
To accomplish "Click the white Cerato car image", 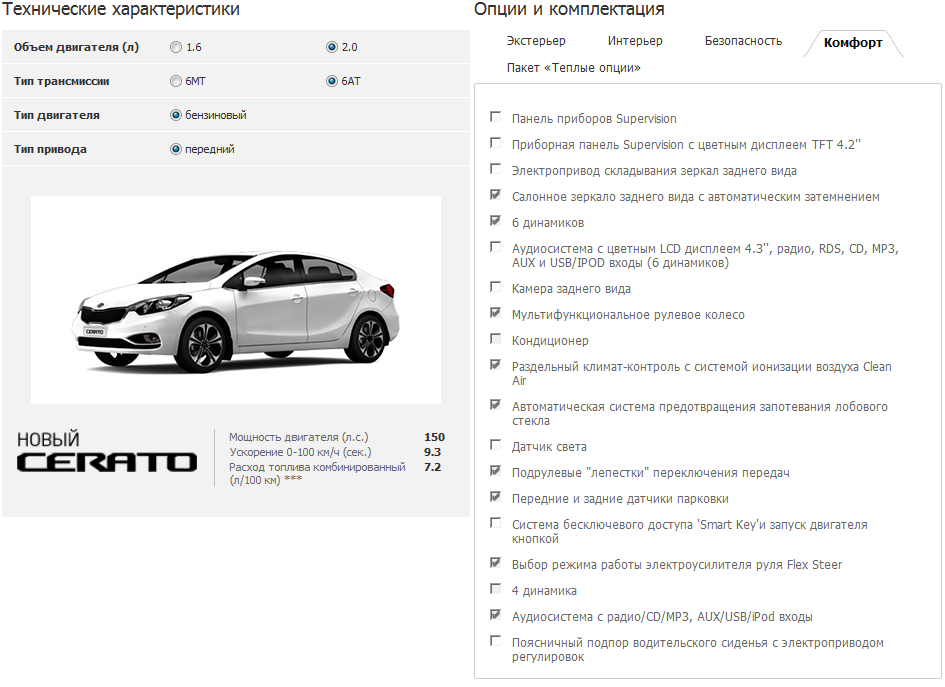I will 236,300.
